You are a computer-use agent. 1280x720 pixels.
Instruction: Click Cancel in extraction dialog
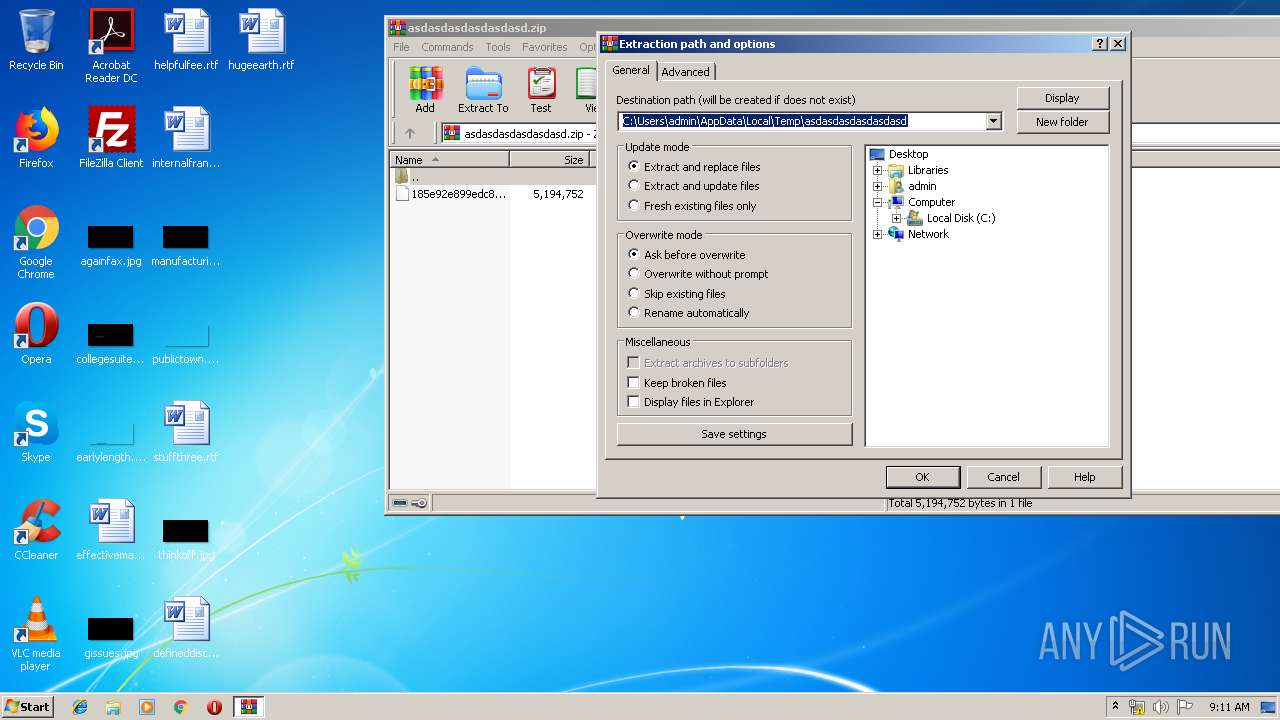point(1003,477)
